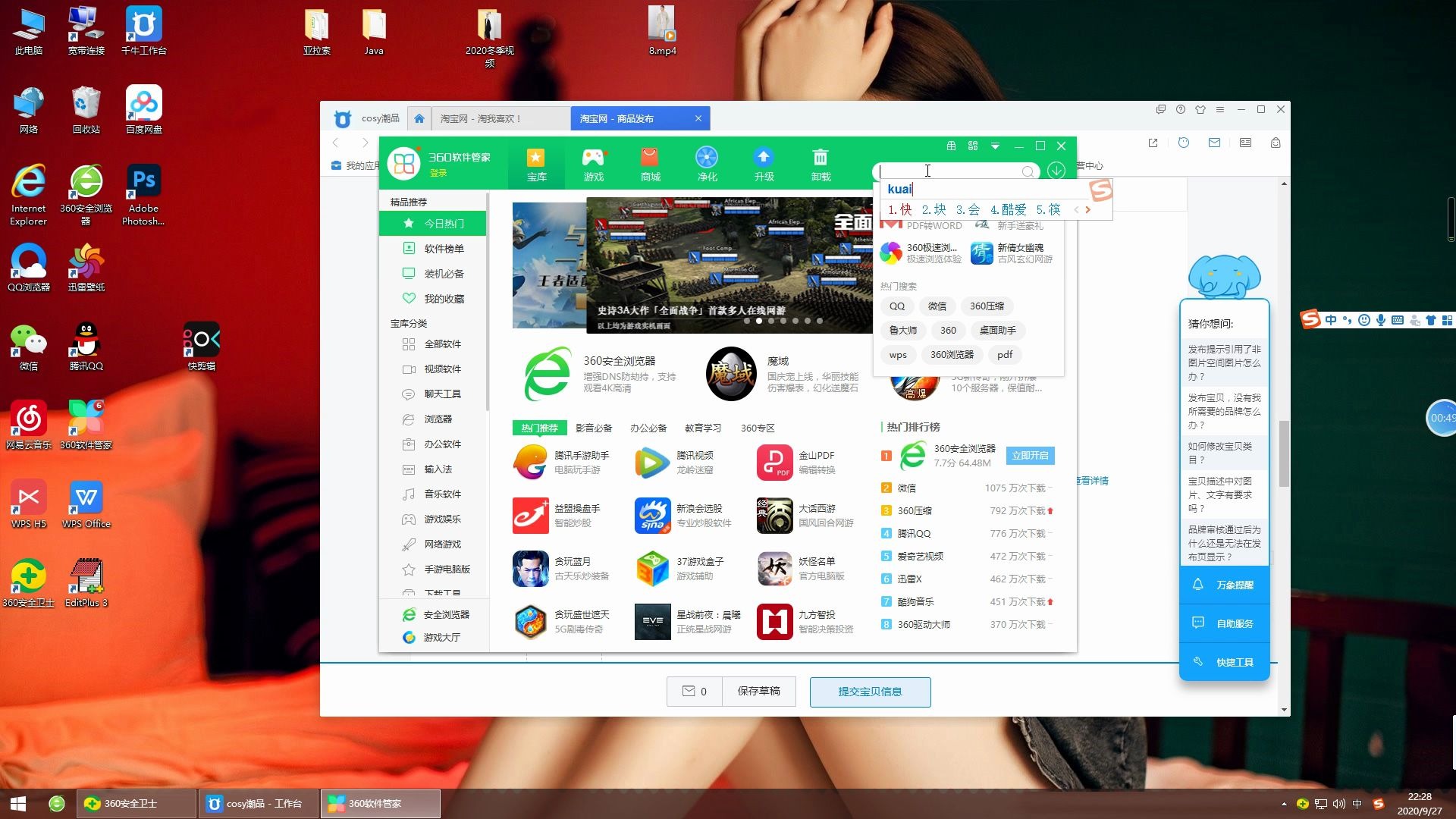Toggle Sogou 中 Chinese/English input mode

[x=1331, y=320]
